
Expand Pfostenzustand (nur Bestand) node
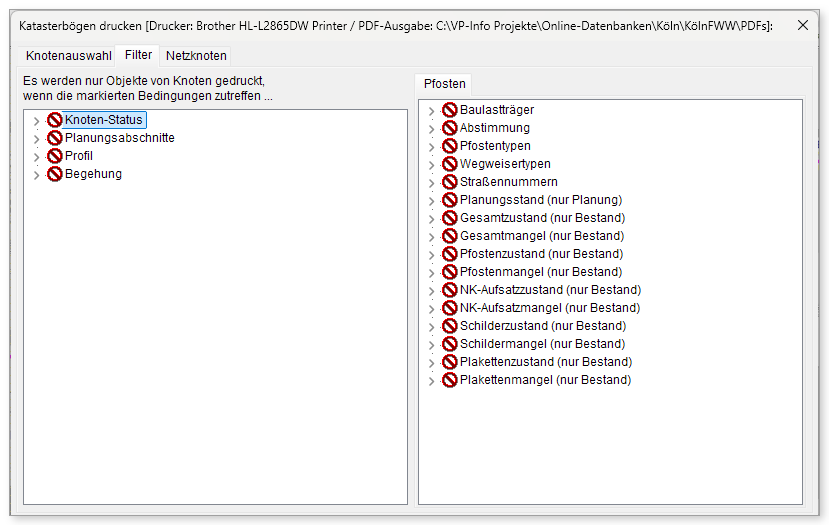[x=431, y=255]
